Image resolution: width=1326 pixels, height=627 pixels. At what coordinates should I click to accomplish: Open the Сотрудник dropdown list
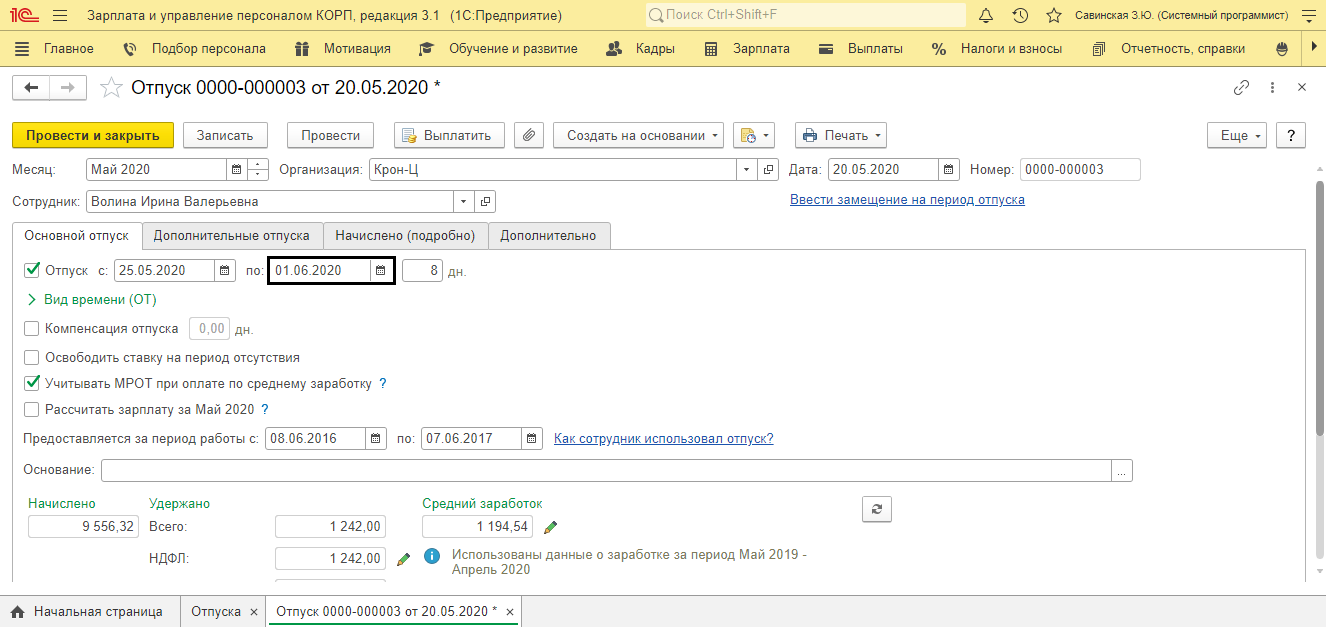pos(463,202)
